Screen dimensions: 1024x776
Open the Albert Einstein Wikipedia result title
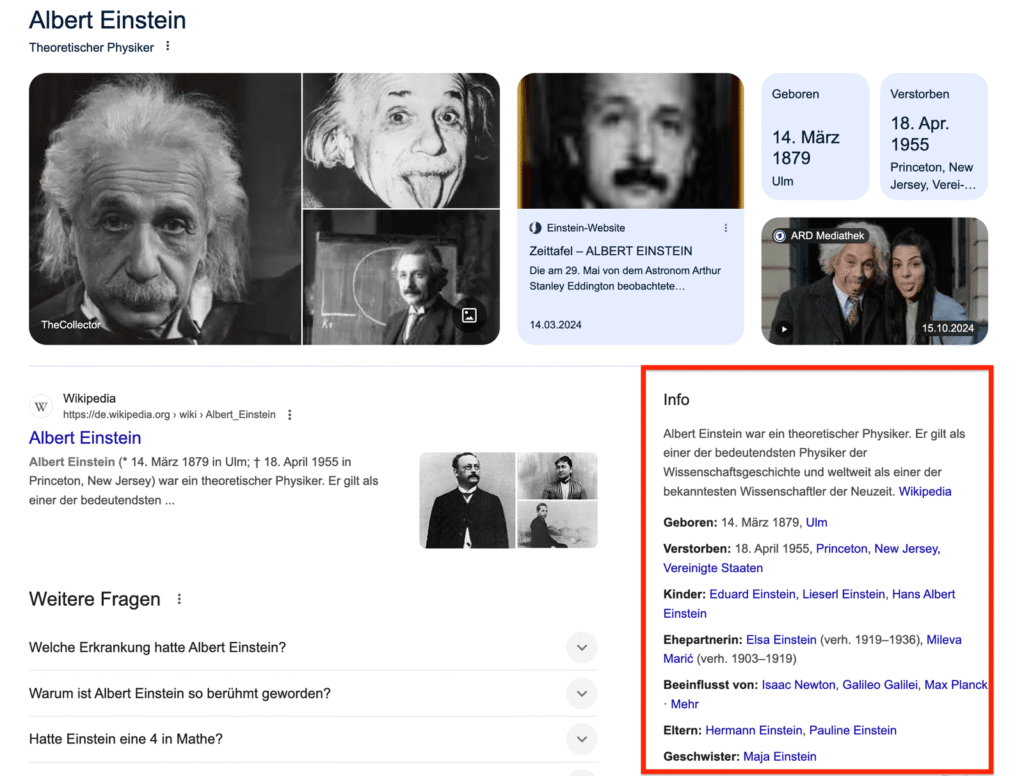point(85,438)
